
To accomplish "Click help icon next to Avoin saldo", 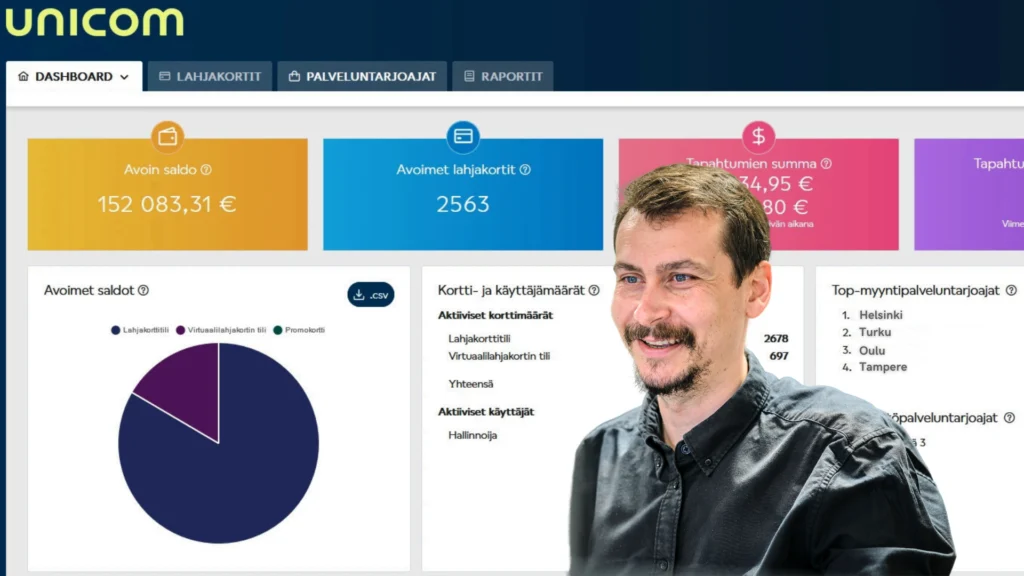I will point(206,170).
